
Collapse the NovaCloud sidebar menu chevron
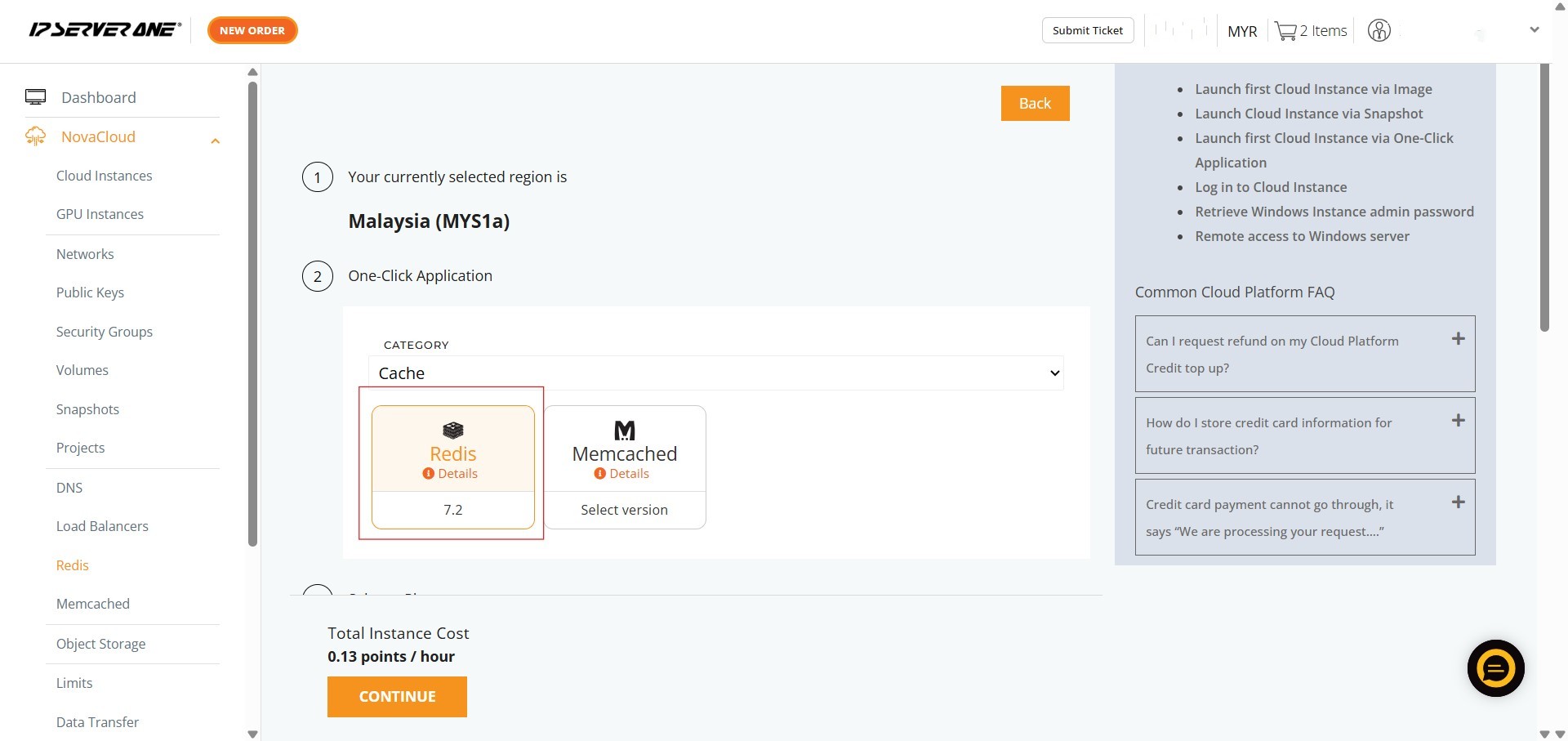[216, 141]
